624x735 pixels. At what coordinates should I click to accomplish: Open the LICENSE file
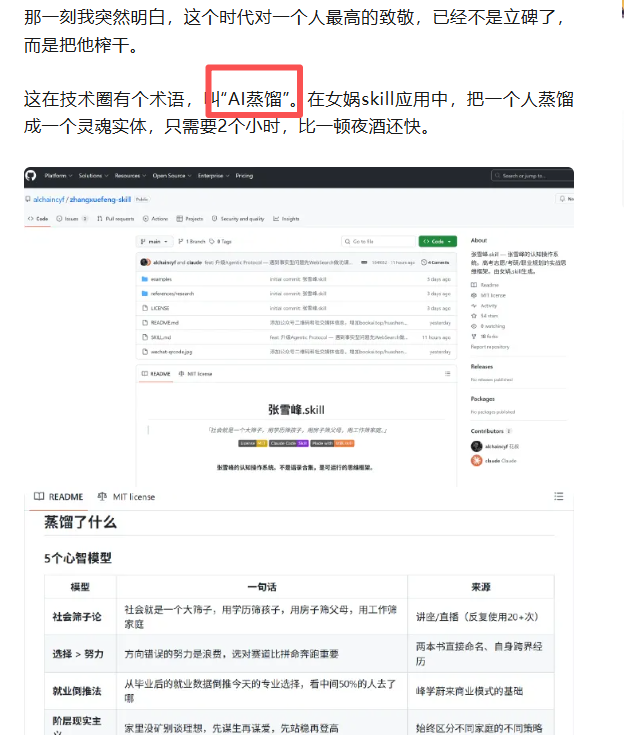[x=160, y=308]
